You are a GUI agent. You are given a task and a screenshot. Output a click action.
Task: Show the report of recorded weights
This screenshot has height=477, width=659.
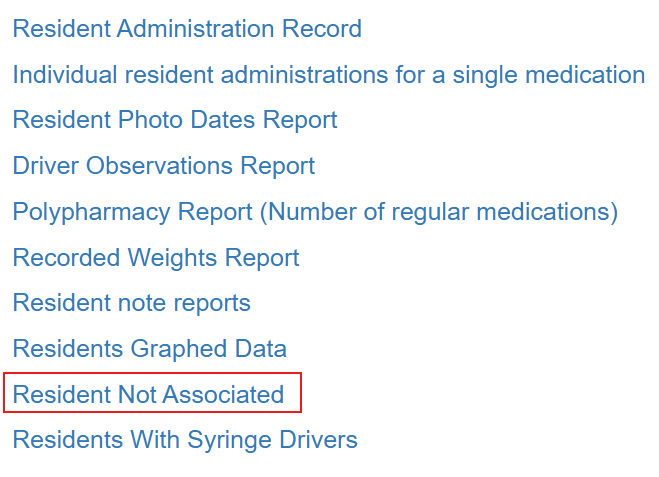(x=156, y=257)
